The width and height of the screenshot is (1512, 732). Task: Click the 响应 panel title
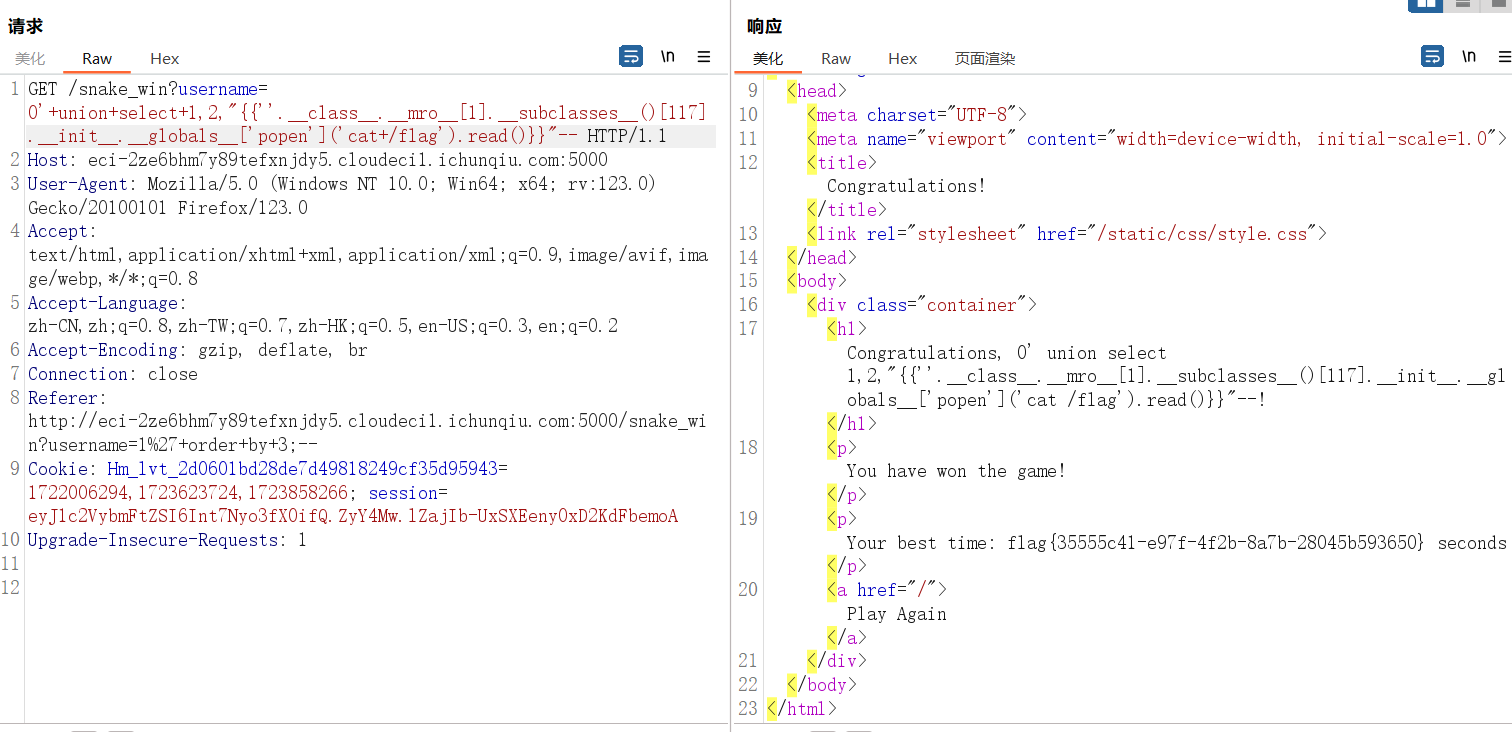point(765,26)
